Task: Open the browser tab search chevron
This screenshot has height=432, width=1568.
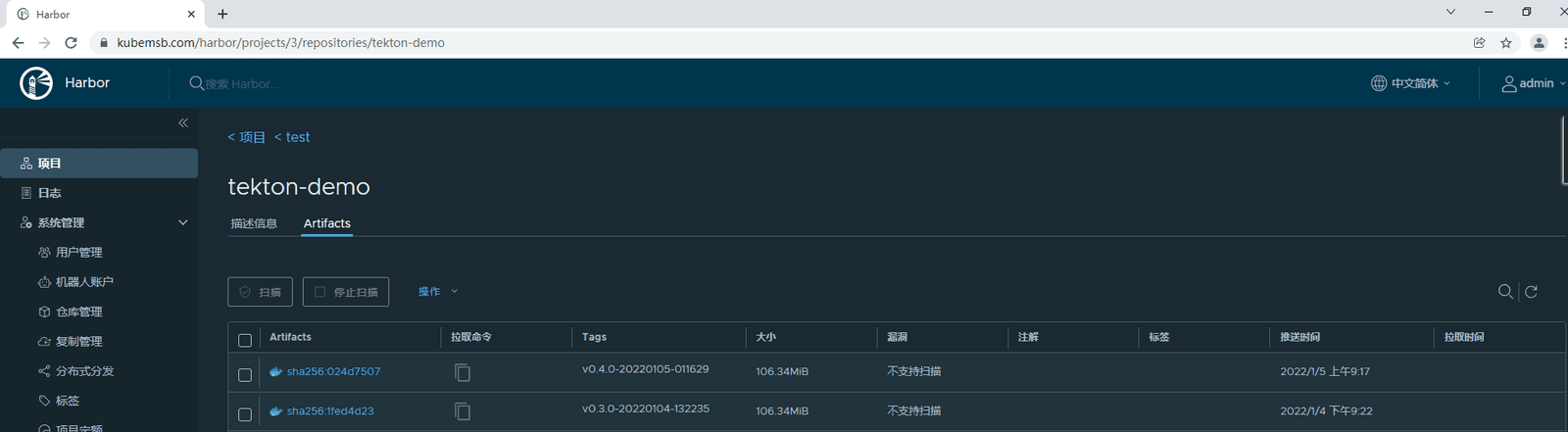Action: coord(1450,12)
